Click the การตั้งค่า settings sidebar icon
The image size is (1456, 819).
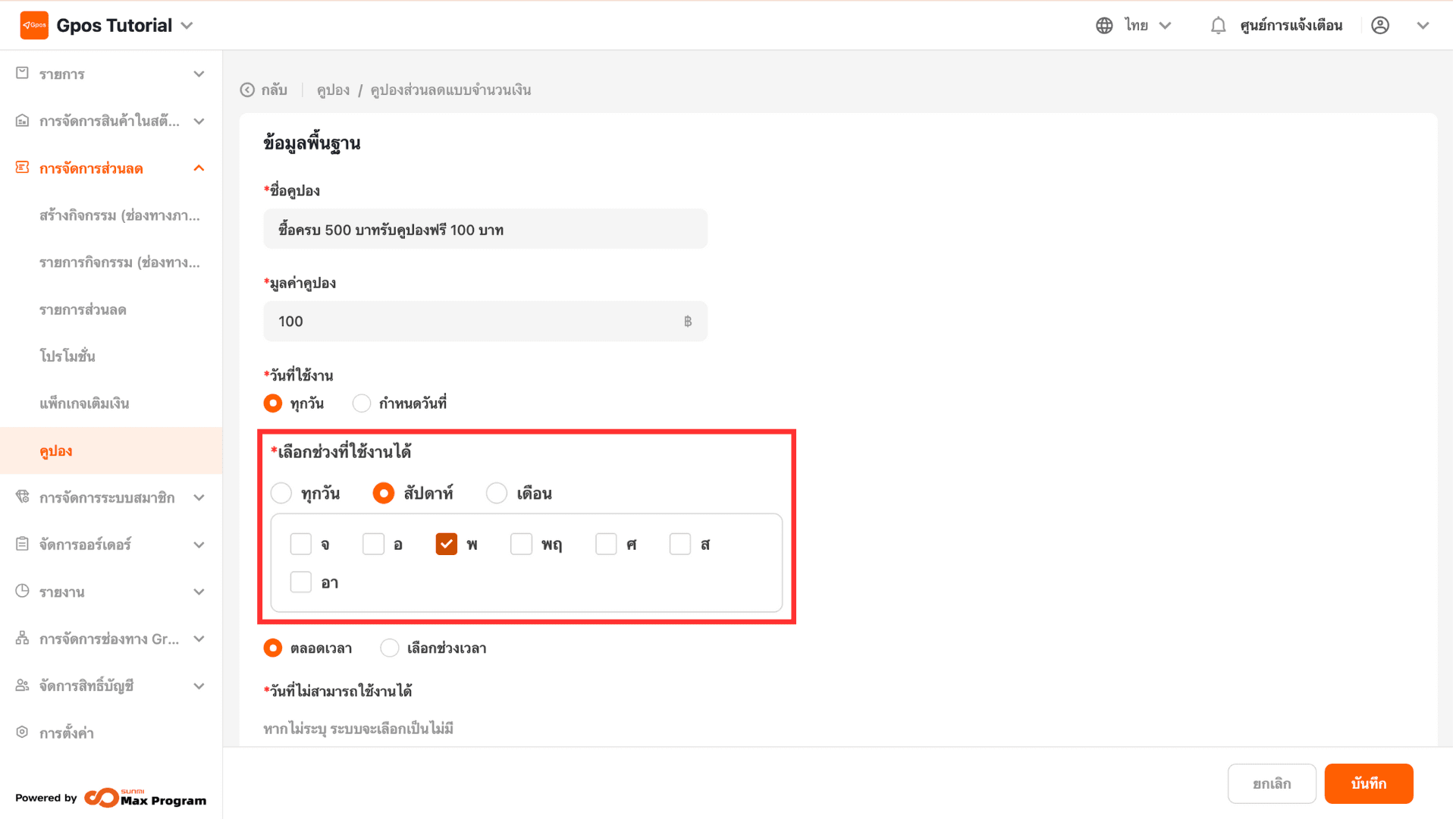point(22,733)
